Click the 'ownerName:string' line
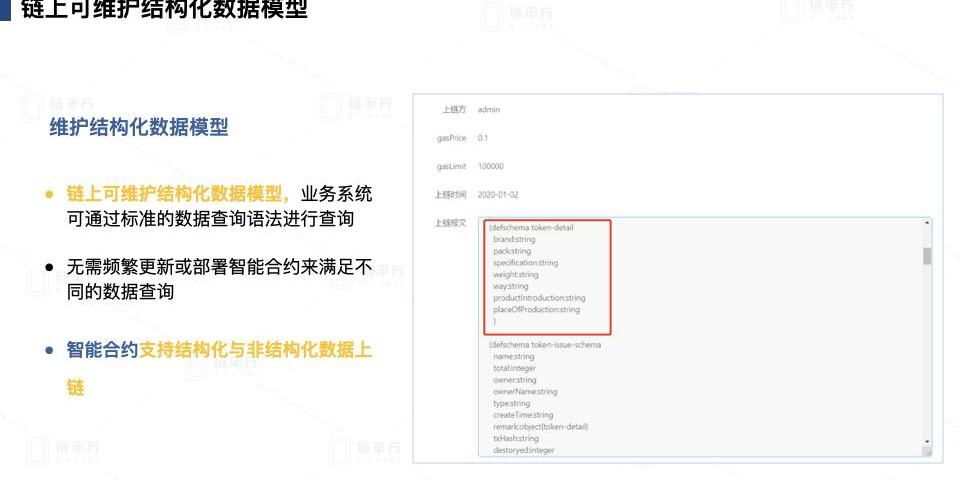This screenshot has width=960, height=480. tap(525, 391)
